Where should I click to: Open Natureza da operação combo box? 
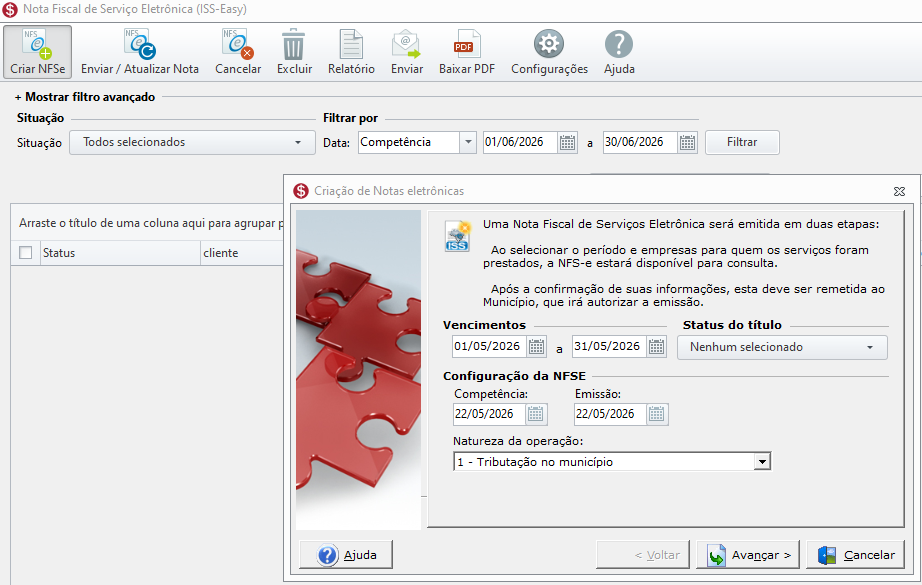612,462
